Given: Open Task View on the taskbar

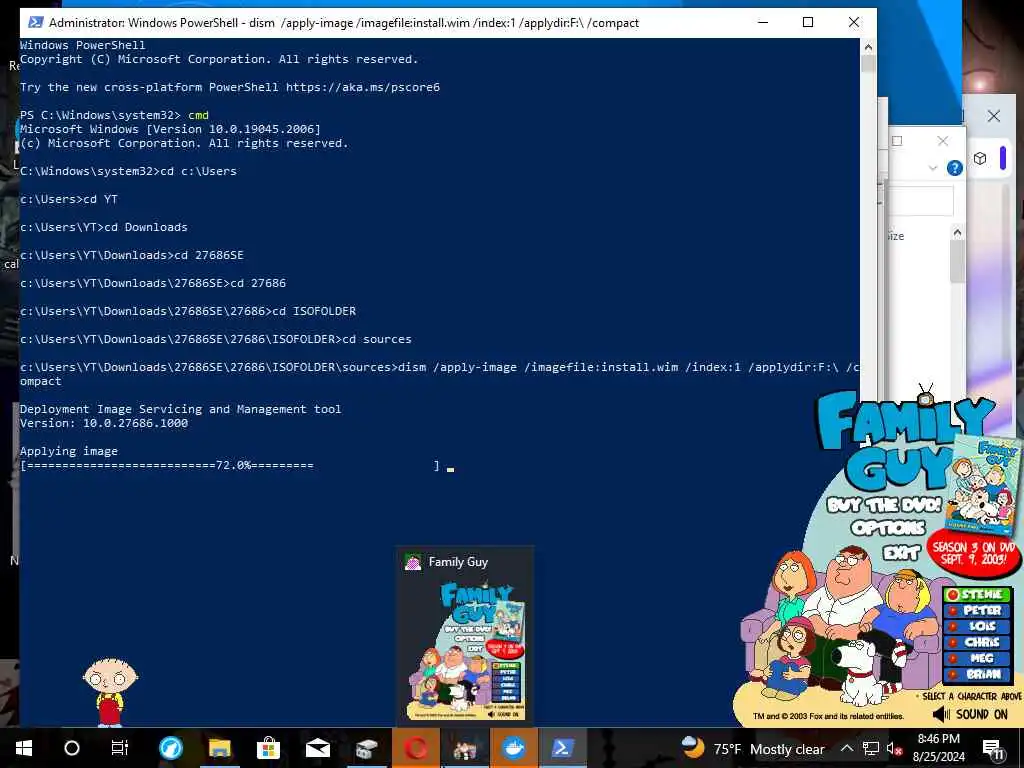Looking at the screenshot, I should coord(120,748).
